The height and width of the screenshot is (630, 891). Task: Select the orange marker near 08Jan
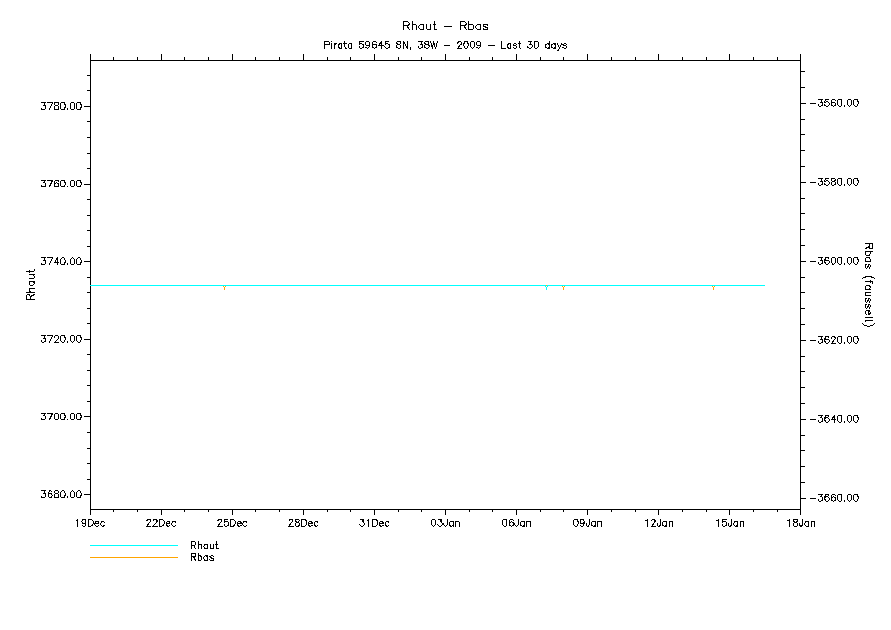[564, 288]
